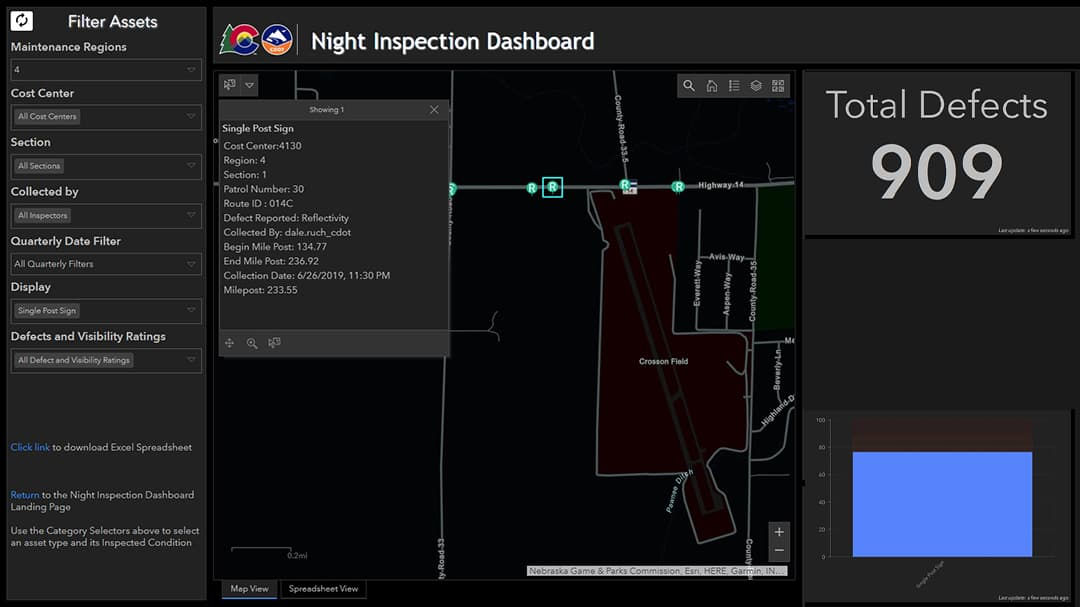This screenshot has width=1080, height=607.
Task: Open the Collected by inspectors dropdown
Action: coord(106,215)
